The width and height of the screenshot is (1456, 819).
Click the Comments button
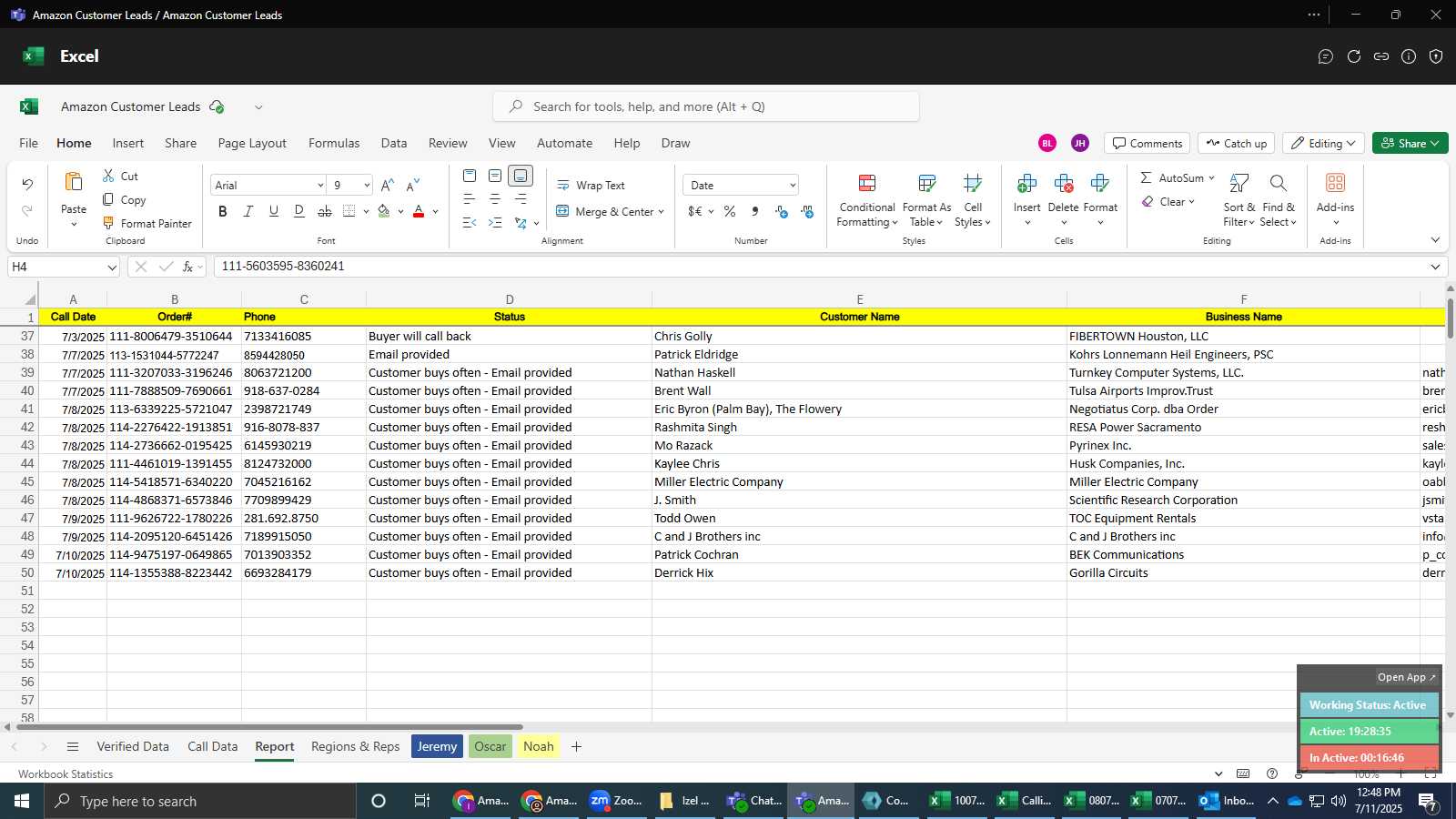[1147, 143]
